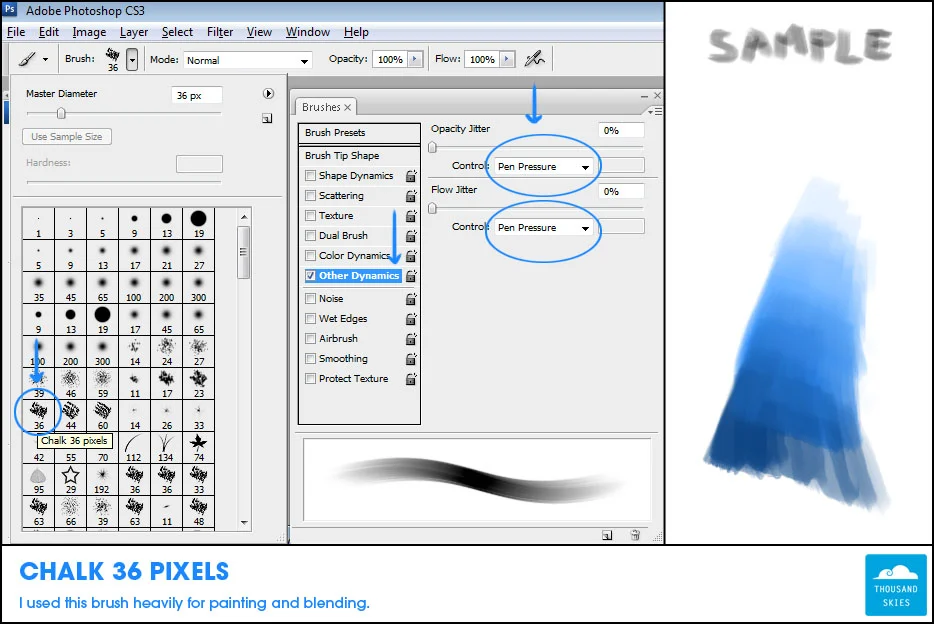Toggle the Texture lock icon
This screenshot has width=934, height=624.
(x=411, y=216)
